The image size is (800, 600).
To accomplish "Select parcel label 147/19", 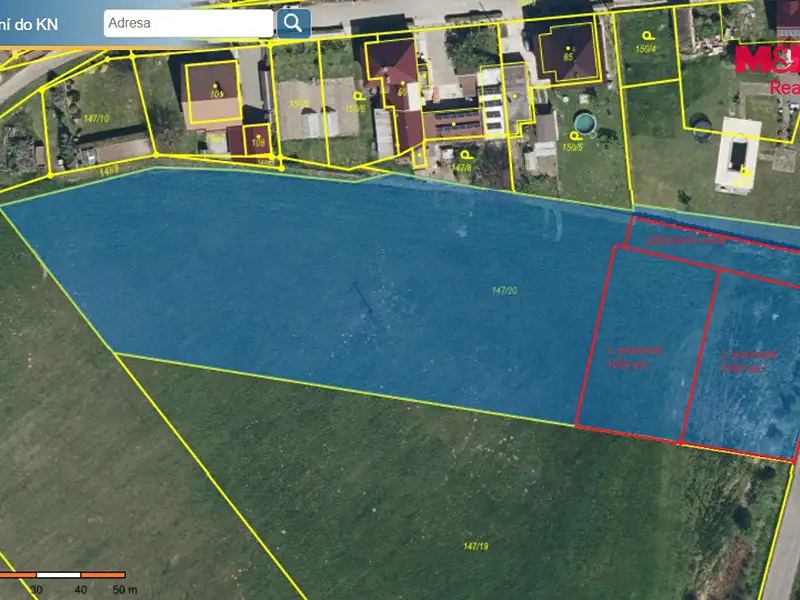I will [x=476, y=546].
